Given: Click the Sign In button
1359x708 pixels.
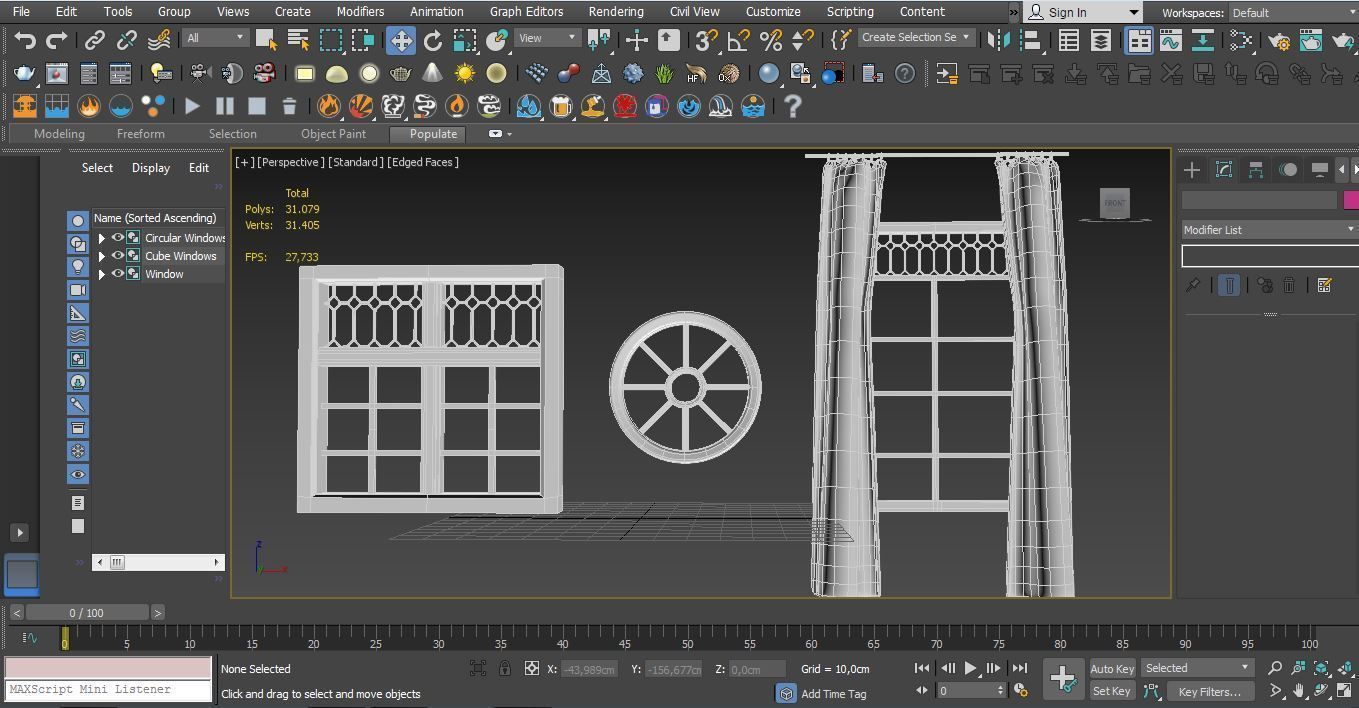Looking at the screenshot, I should pyautogui.click(x=1083, y=12).
